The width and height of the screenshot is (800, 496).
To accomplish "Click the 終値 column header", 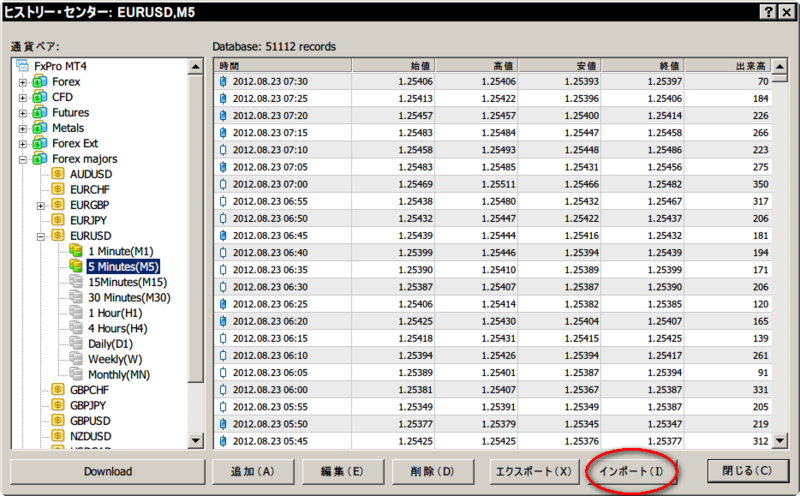I will pyautogui.click(x=643, y=65).
